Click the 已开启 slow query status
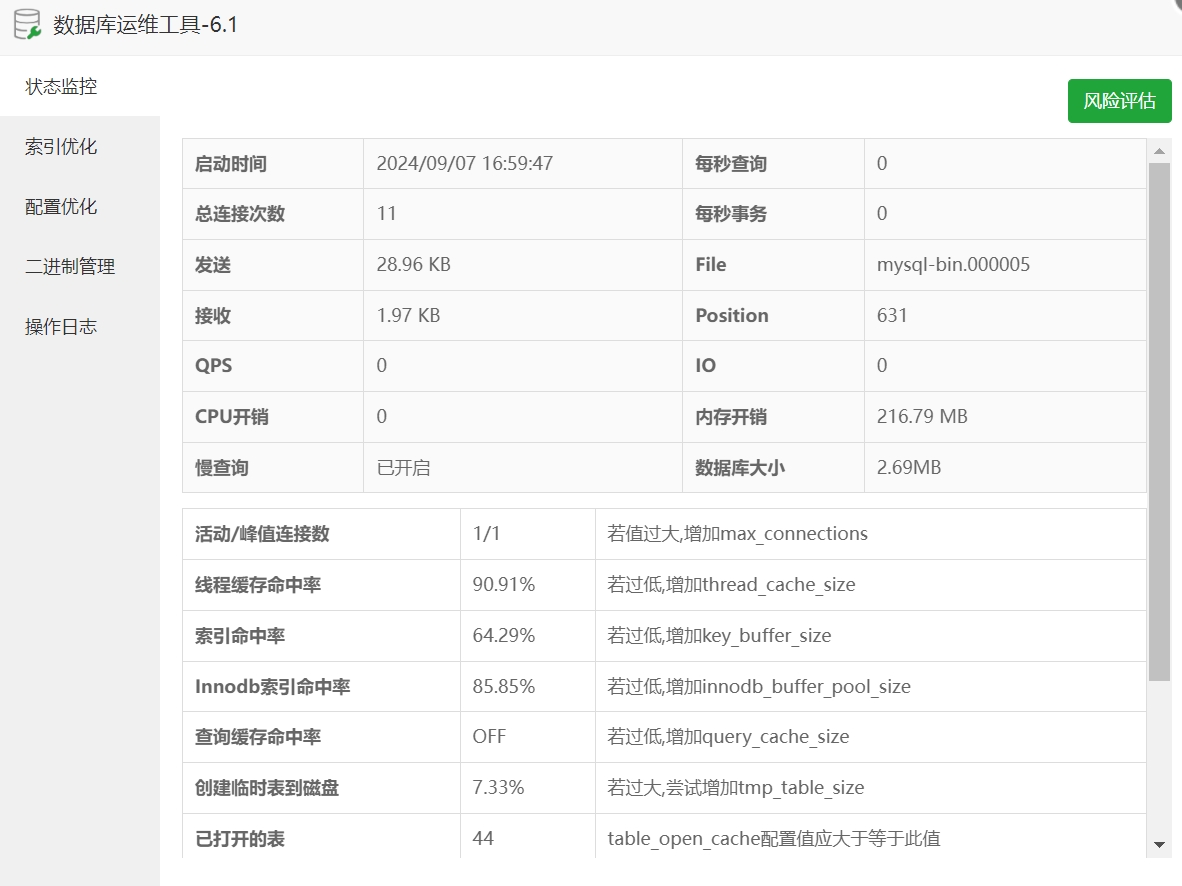This screenshot has height=886, width=1182. [x=405, y=467]
